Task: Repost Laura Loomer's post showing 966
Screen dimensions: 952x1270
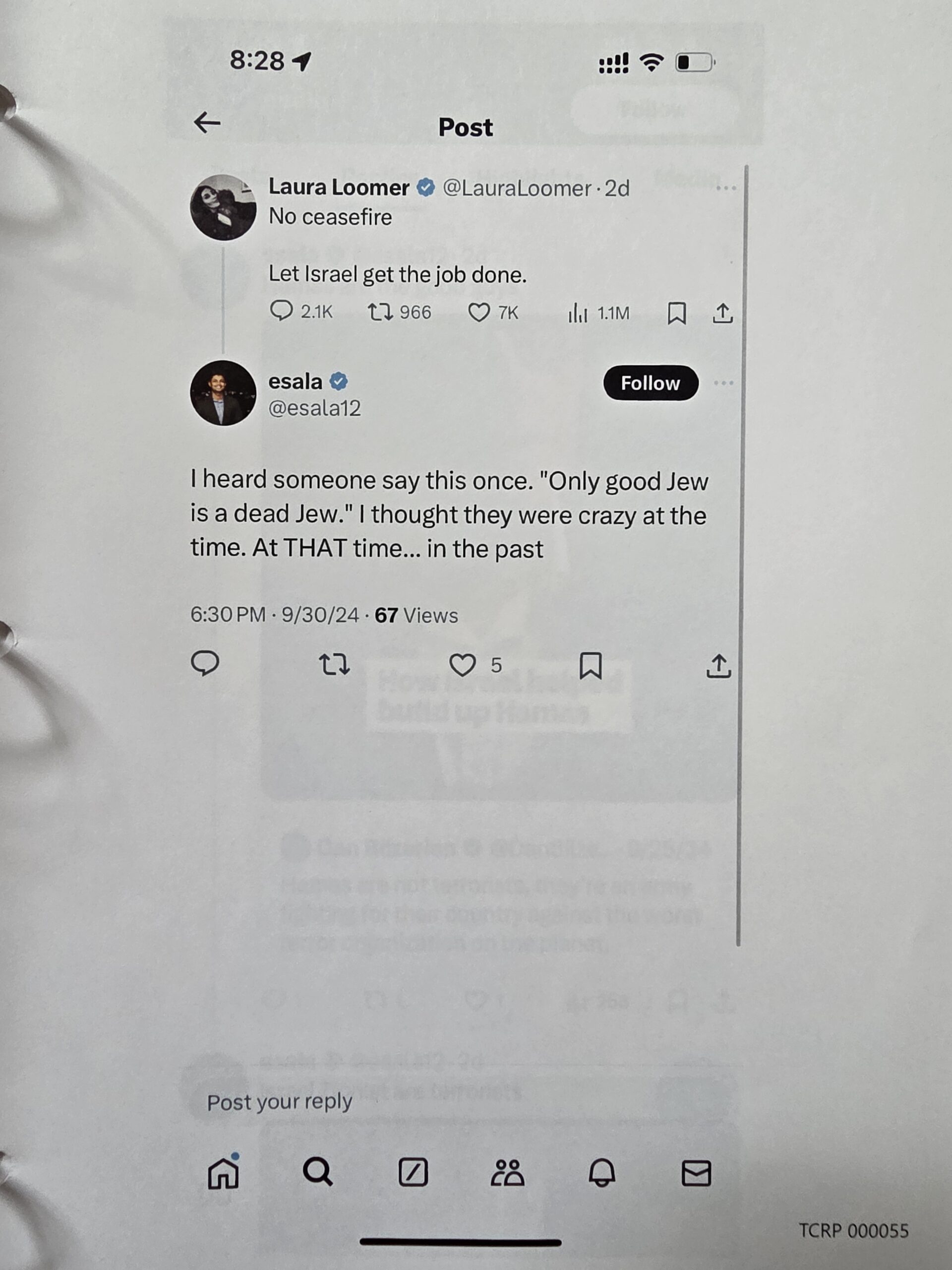Action: (399, 313)
